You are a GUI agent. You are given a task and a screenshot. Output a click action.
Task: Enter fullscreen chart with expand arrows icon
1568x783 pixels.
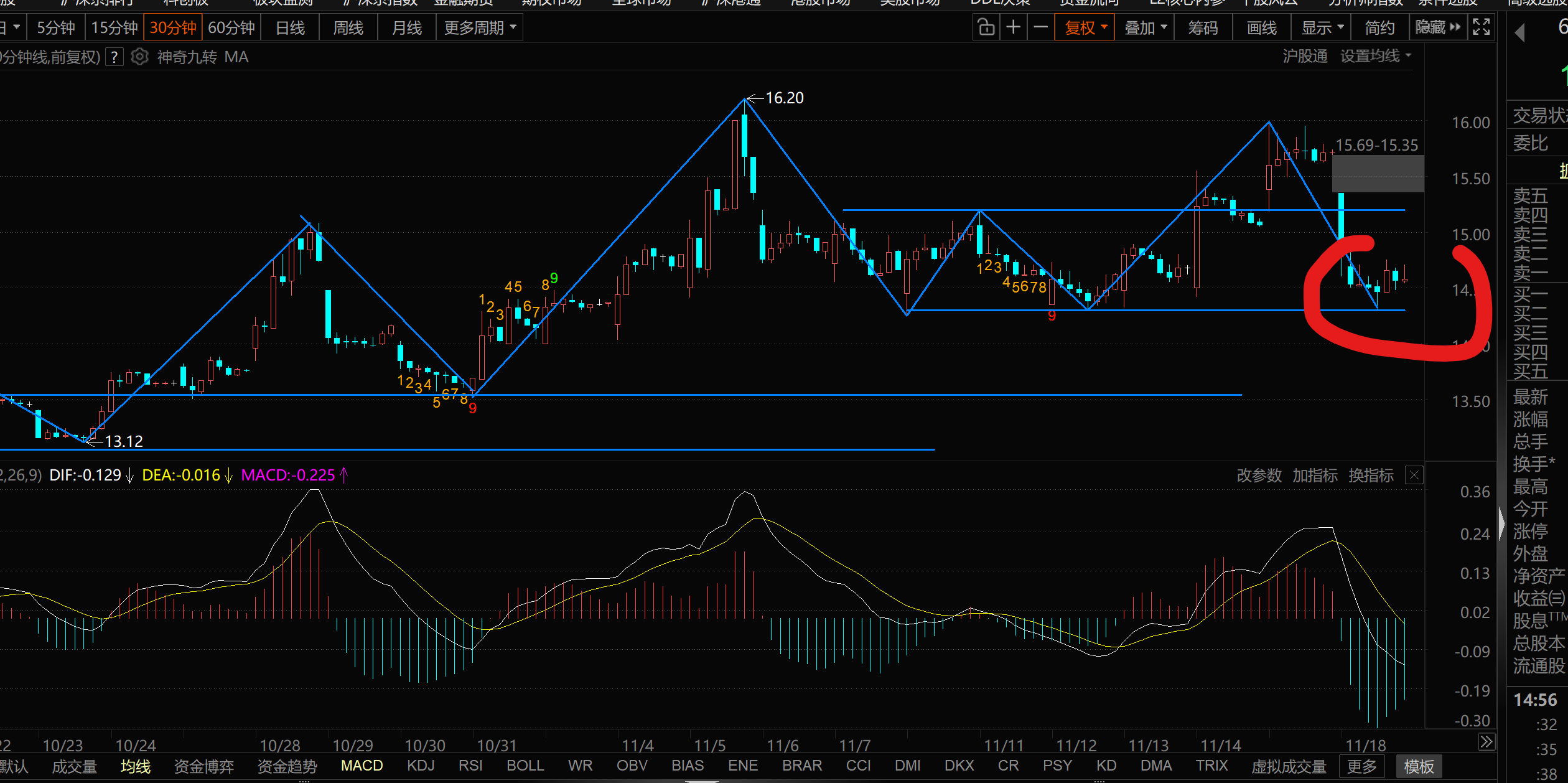(x=1482, y=27)
